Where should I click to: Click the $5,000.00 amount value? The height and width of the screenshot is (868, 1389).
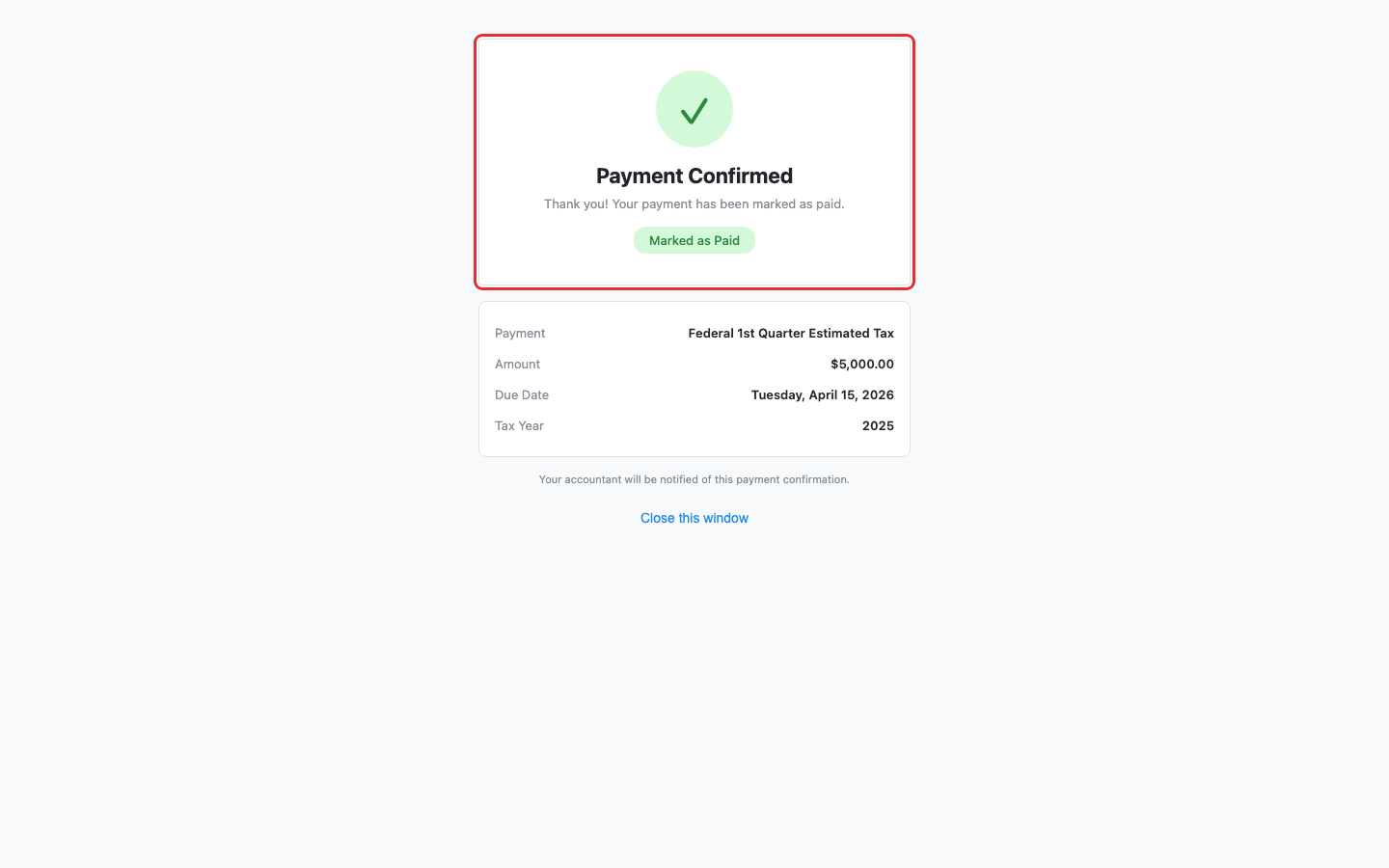(x=861, y=364)
